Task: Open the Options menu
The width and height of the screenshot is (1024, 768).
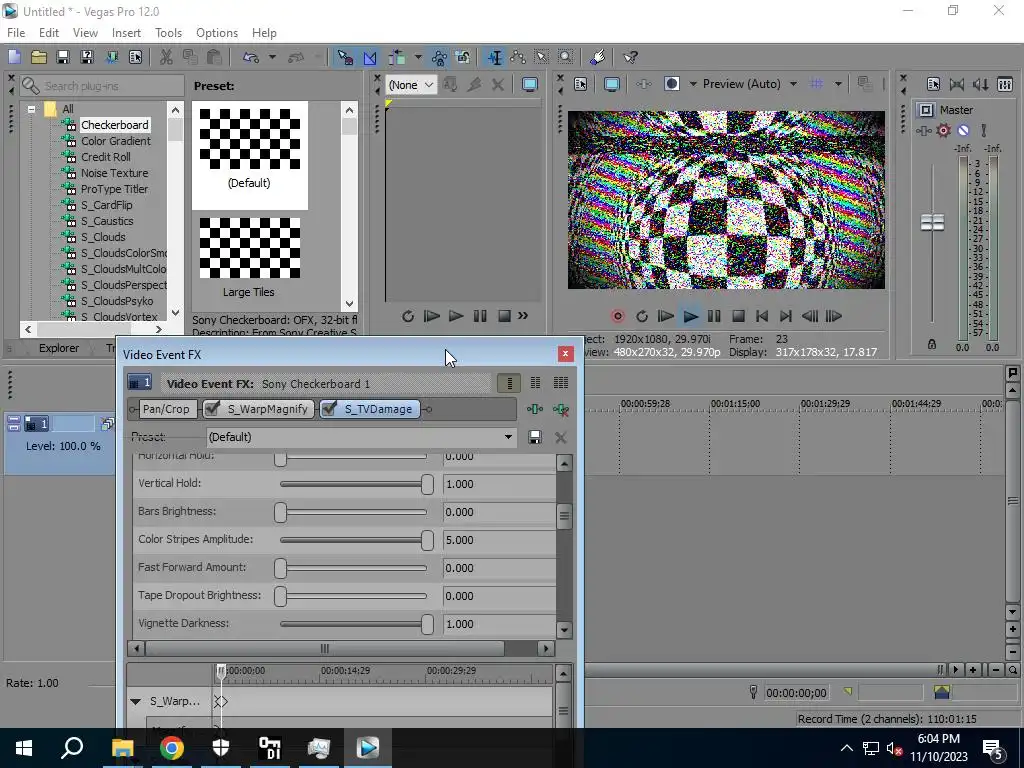Action: pos(217,33)
